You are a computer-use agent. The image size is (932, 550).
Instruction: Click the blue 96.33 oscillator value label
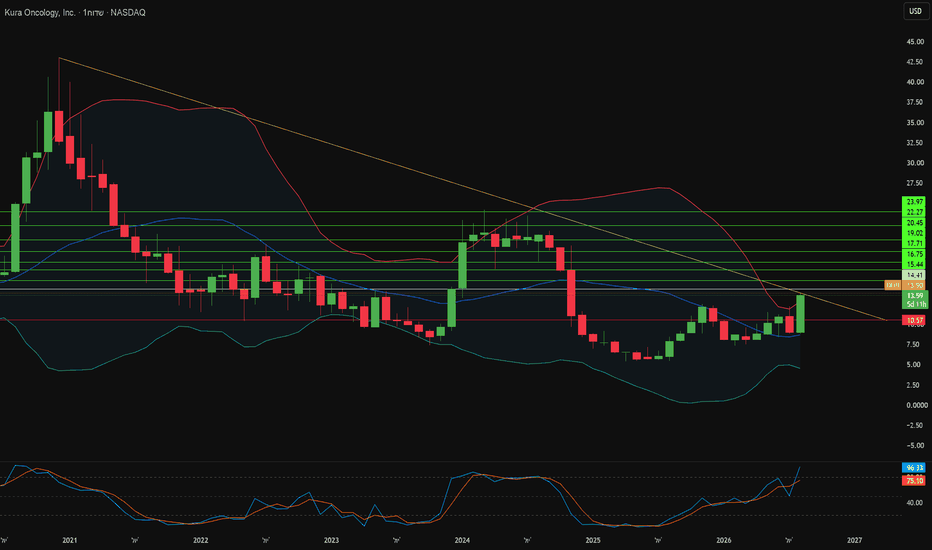914,468
